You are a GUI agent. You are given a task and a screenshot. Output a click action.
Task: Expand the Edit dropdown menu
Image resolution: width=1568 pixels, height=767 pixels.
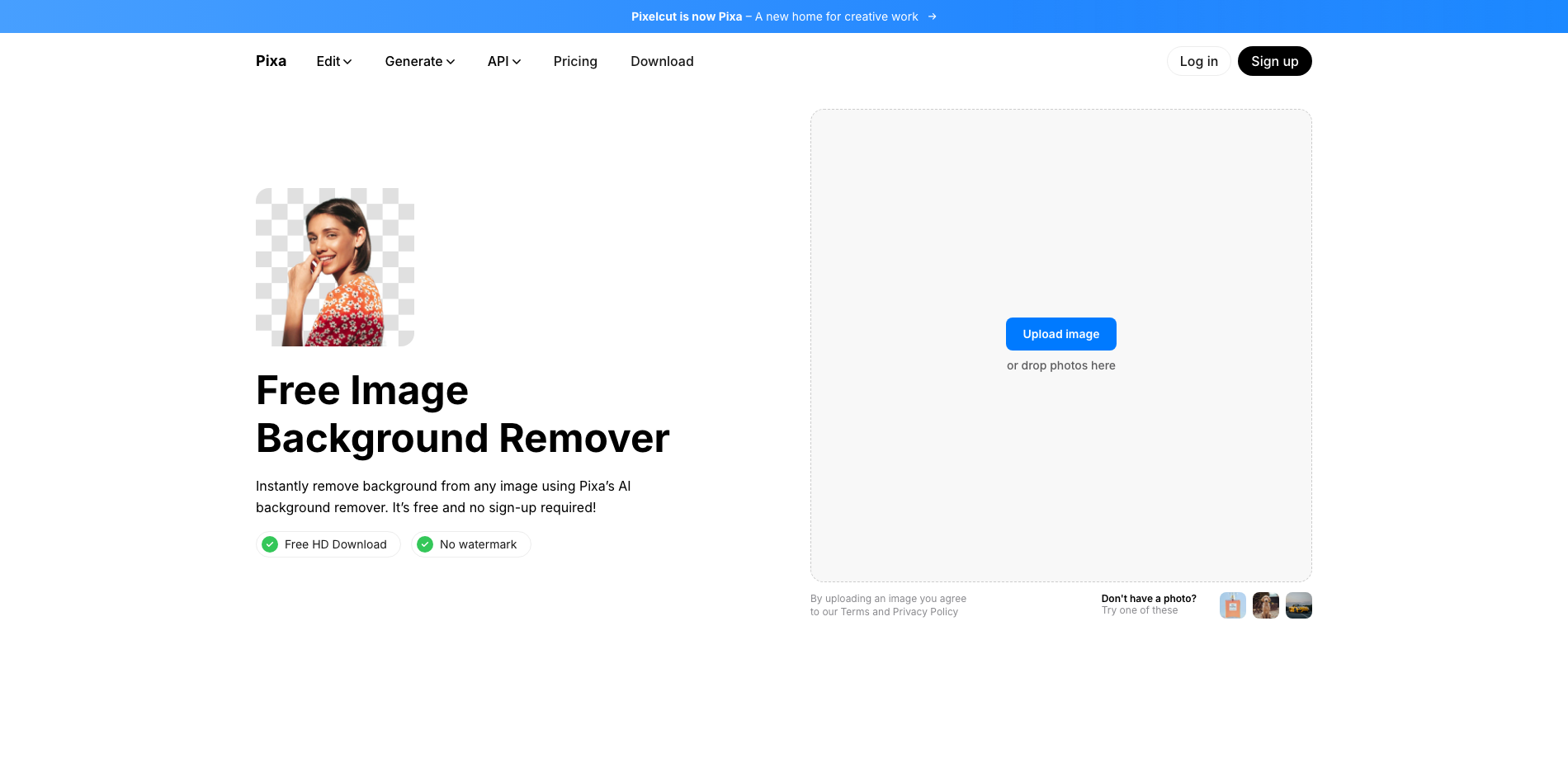point(334,61)
